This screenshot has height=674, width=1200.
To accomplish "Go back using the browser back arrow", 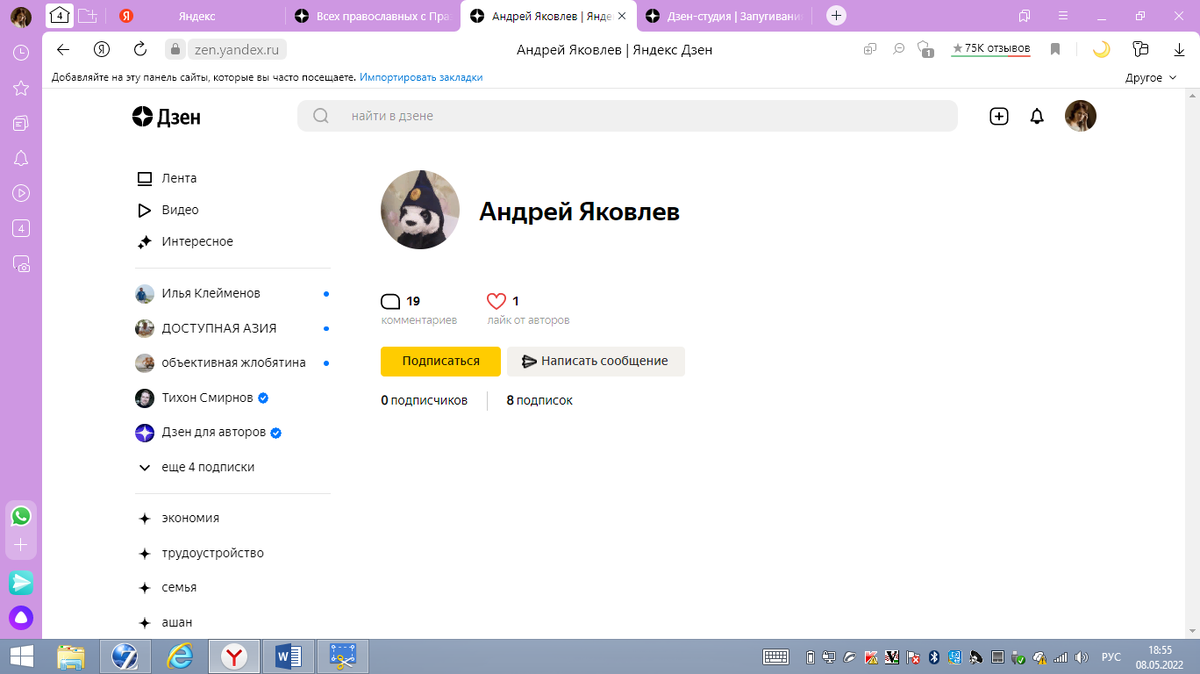I will point(63,49).
